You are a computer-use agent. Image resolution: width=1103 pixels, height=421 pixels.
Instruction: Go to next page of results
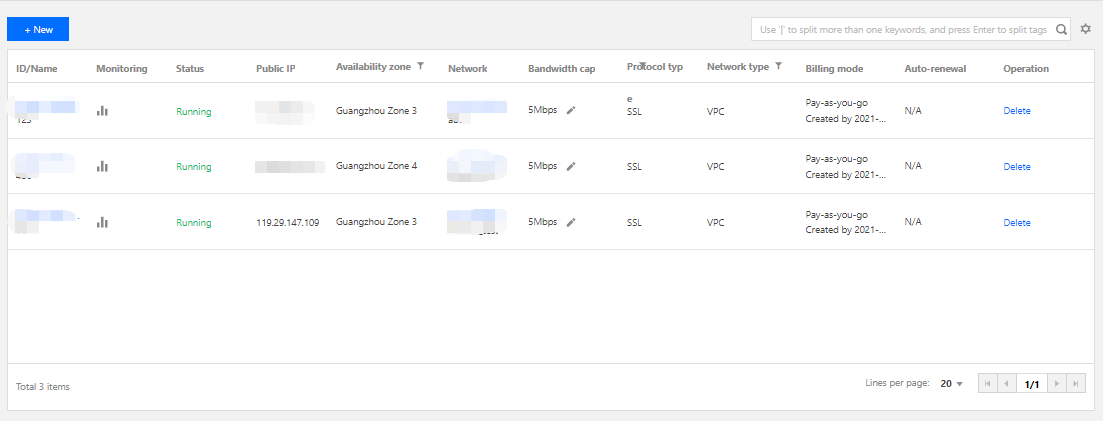point(1057,383)
